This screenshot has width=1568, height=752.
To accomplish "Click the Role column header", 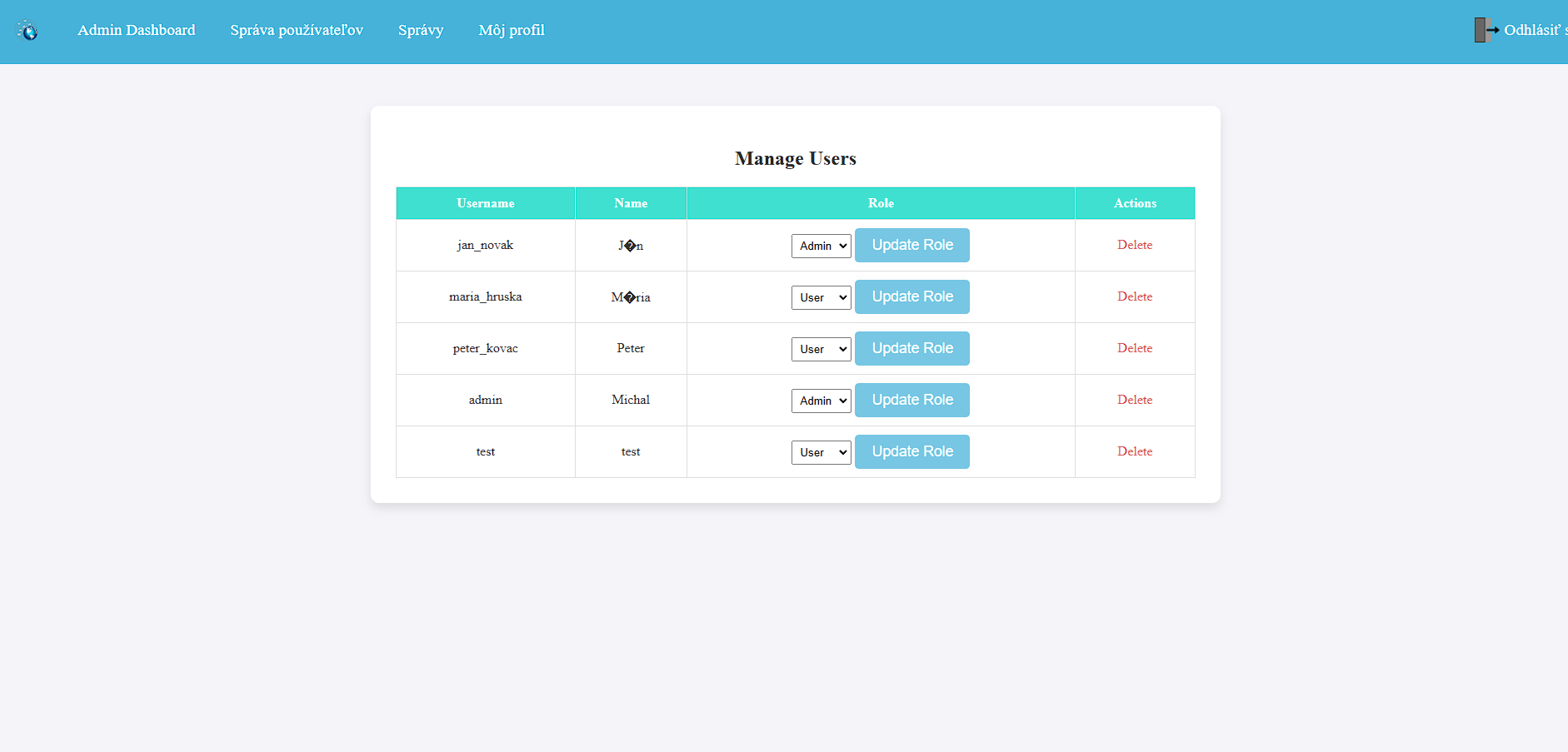I will pyautogui.click(x=881, y=203).
